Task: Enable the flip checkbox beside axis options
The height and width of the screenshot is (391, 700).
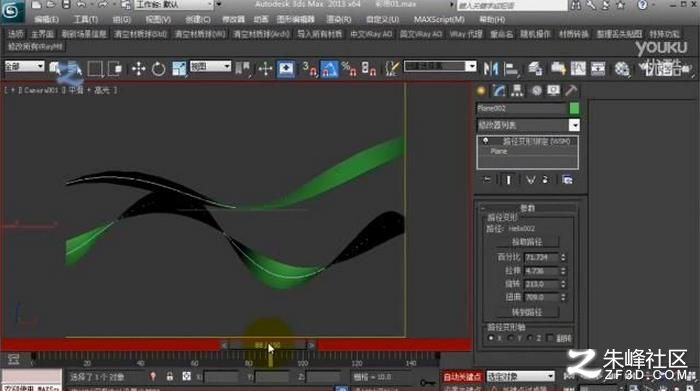Action: pyautogui.click(x=550, y=338)
